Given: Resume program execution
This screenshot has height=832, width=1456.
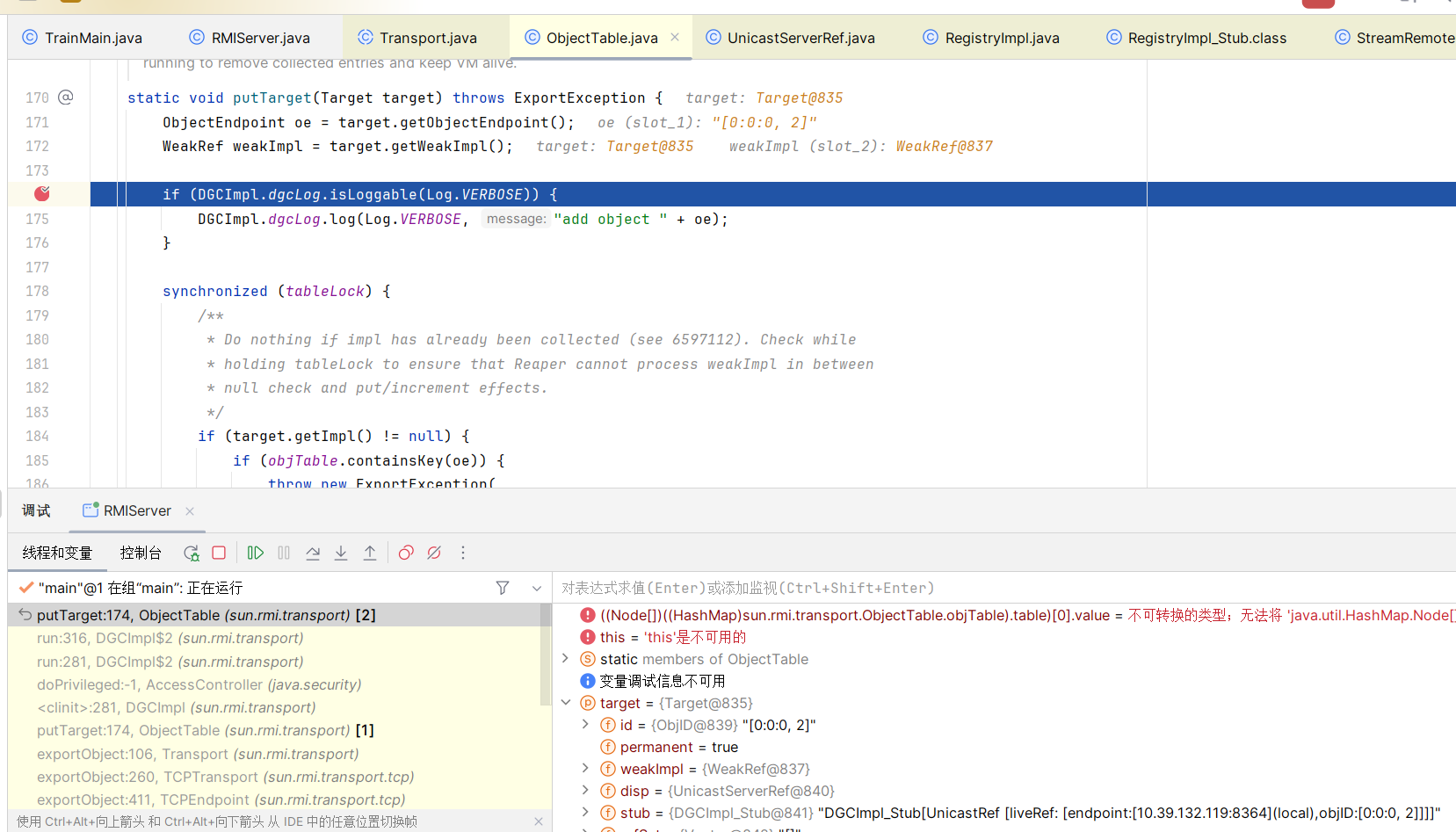Looking at the screenshot, I should (256, 553).
